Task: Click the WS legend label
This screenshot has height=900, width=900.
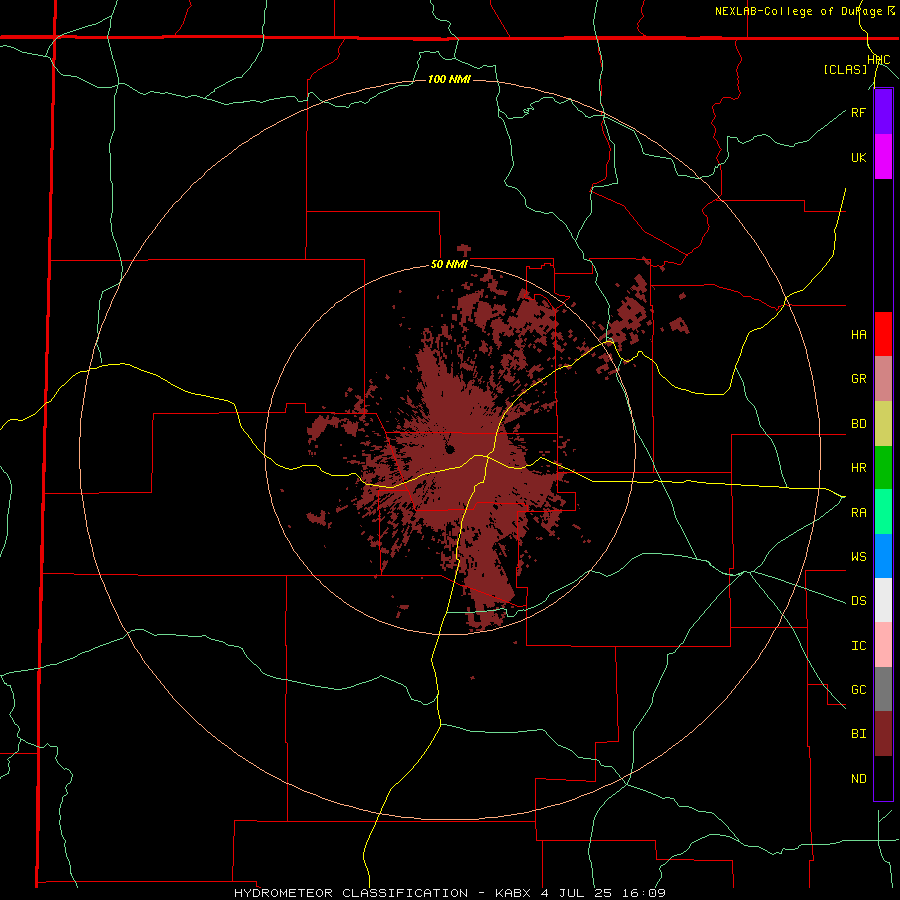Action: click(x=858, y=557)
